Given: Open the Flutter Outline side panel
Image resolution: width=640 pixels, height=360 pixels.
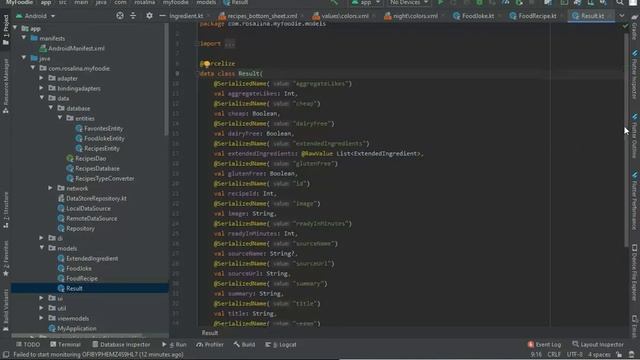Looking at the screenshot, I should coord(635,136).
